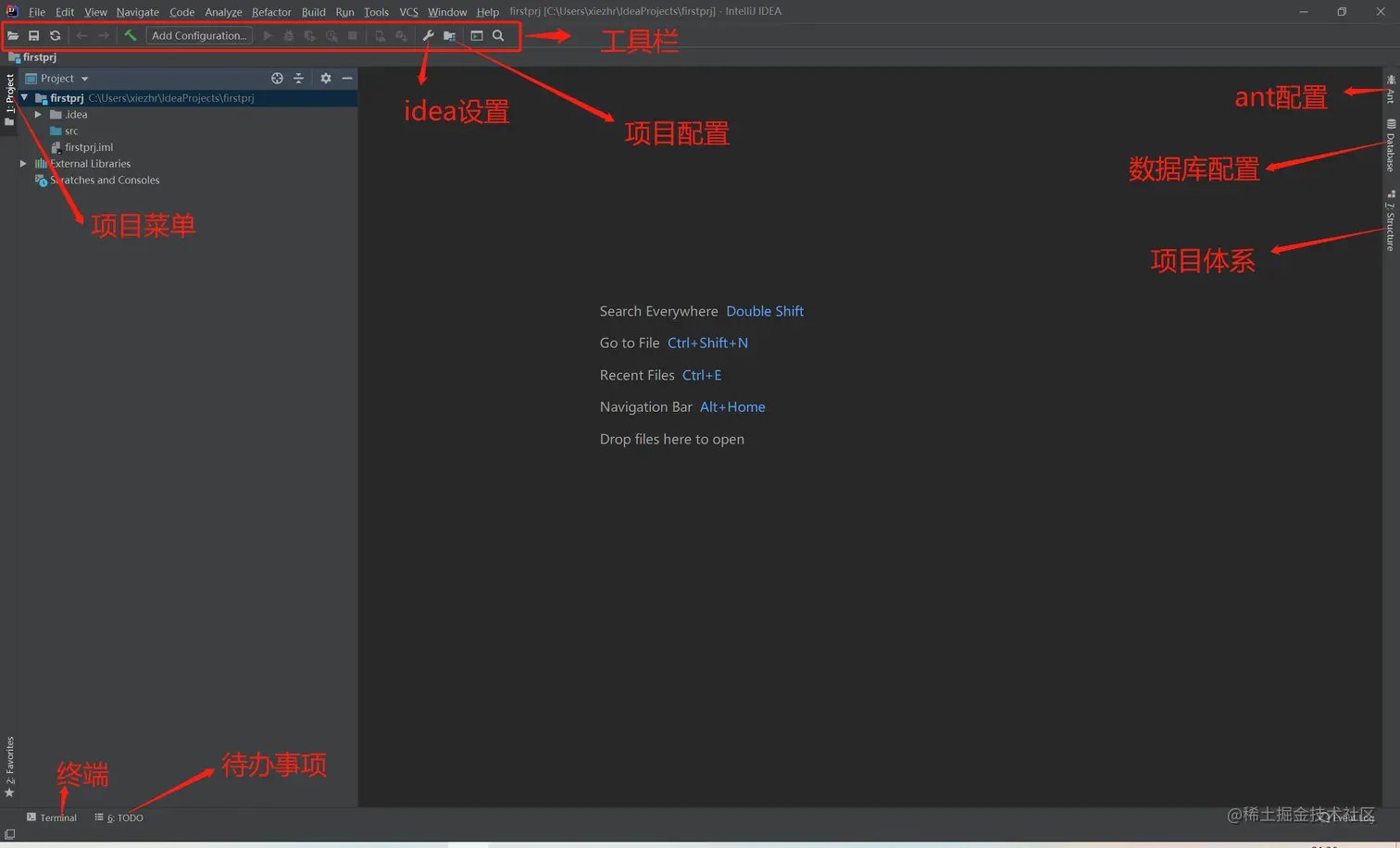Expand the .idea folder arrow
Viewport: 1400px width, 848px height.
point(38,115)
